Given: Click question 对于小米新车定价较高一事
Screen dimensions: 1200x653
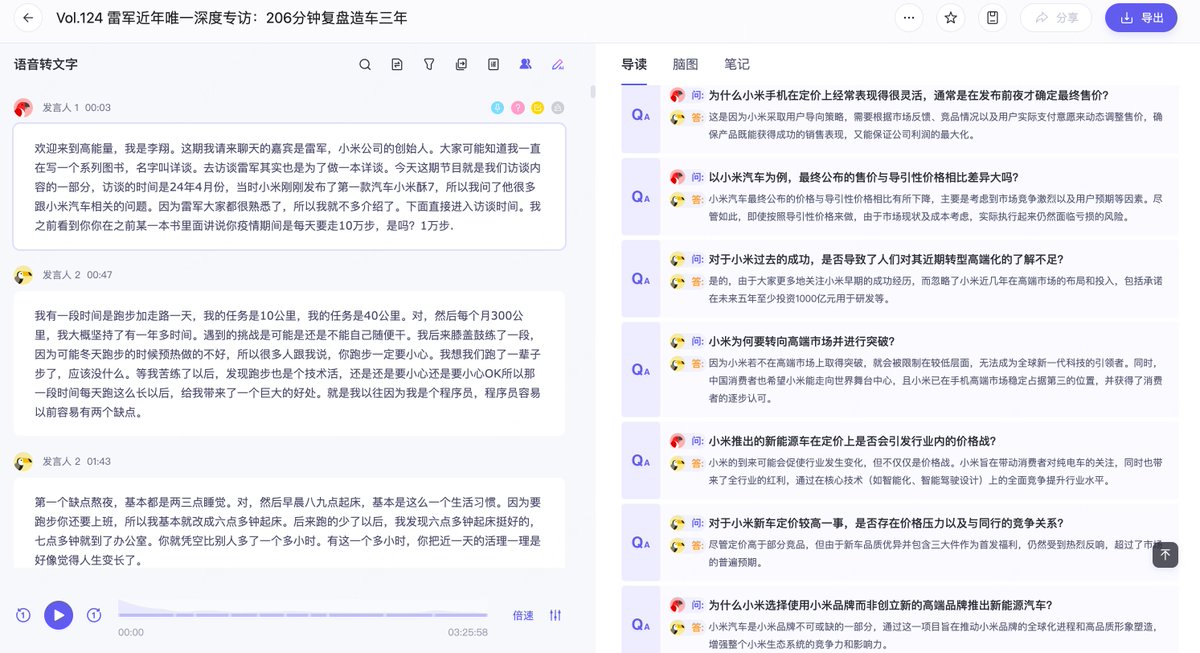Looking at the screenshot, I should (886, 523).
